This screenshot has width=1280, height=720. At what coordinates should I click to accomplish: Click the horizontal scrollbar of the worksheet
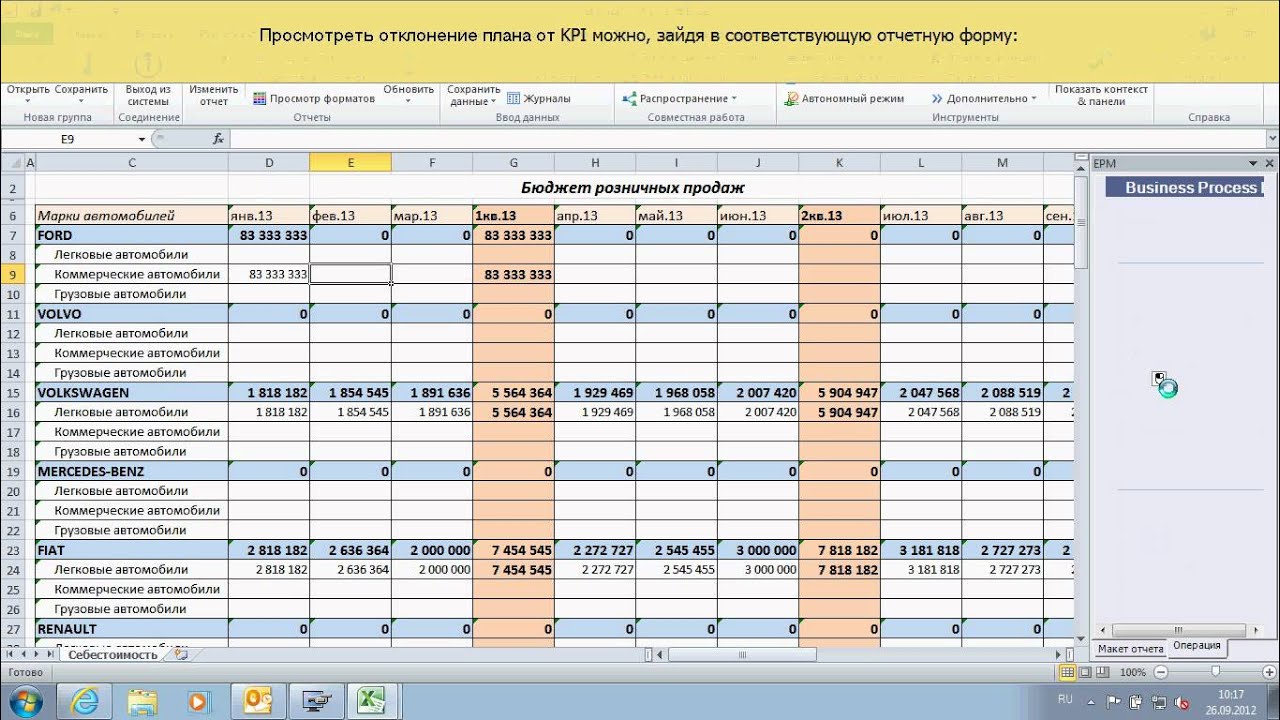(742, 655)
